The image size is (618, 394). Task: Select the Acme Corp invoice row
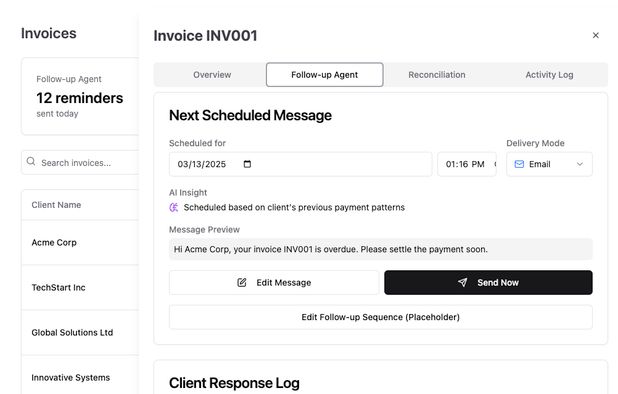(x=80, y=243)
